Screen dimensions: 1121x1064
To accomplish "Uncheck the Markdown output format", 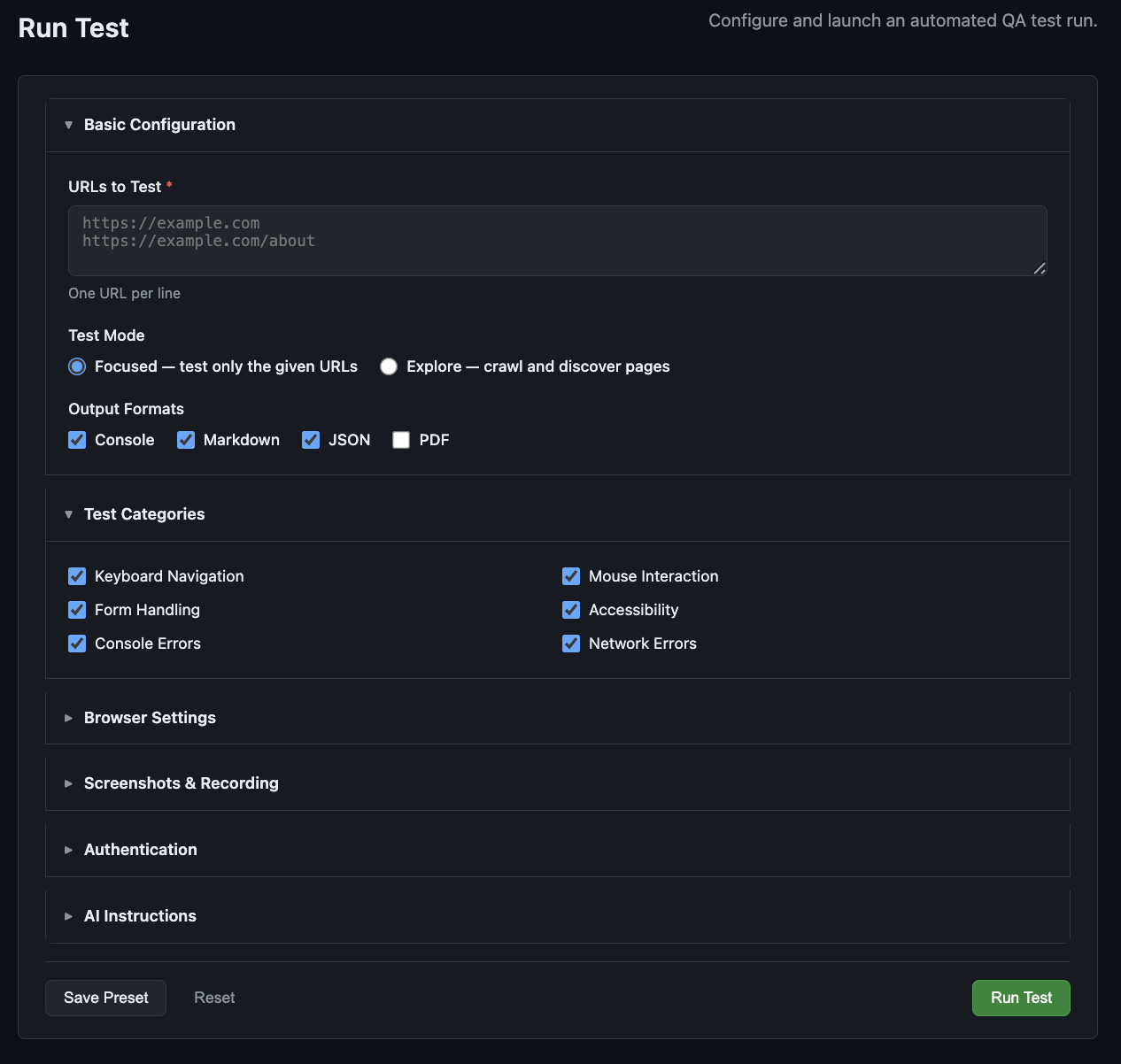I will pos(186,440).
